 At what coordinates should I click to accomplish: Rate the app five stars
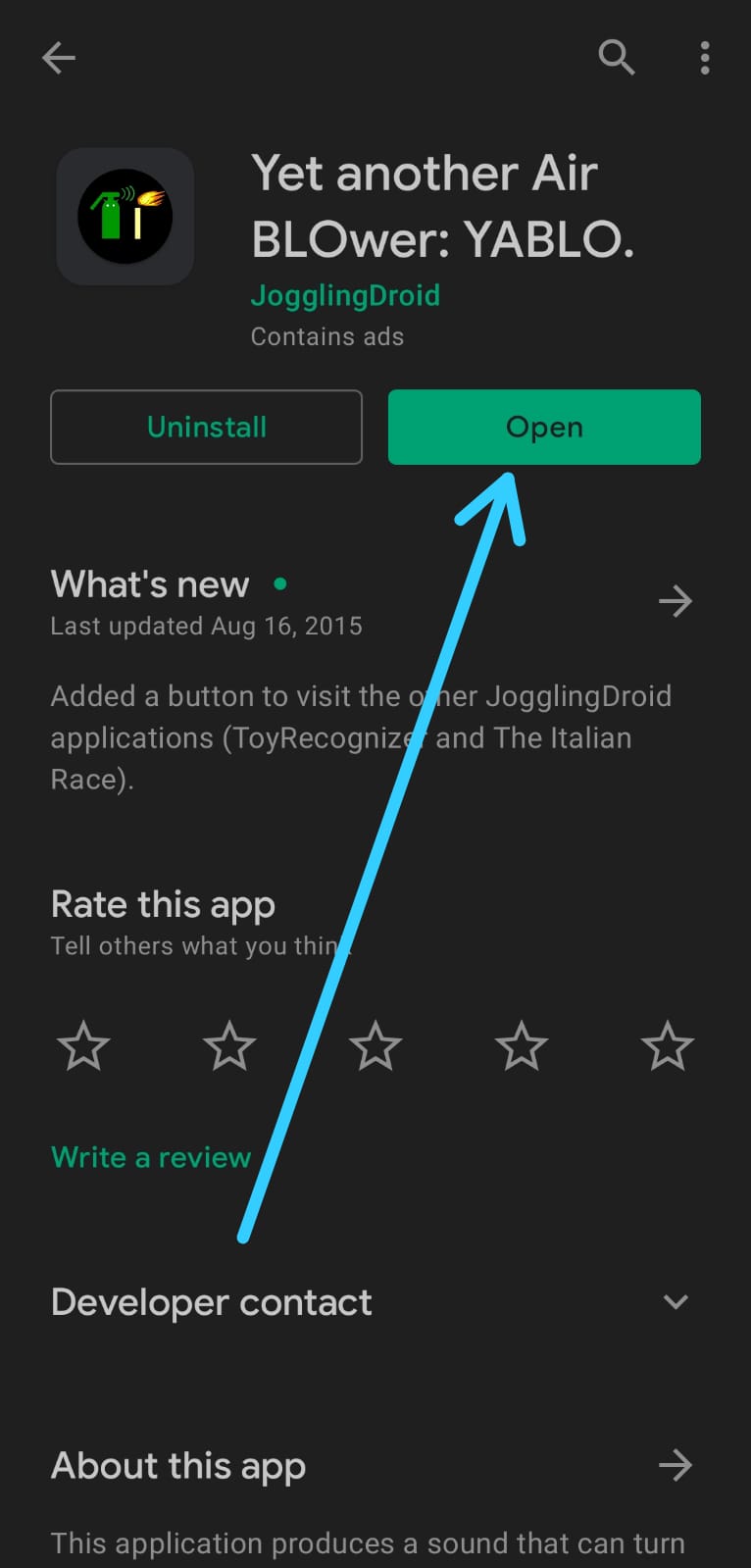point(667,1045)
